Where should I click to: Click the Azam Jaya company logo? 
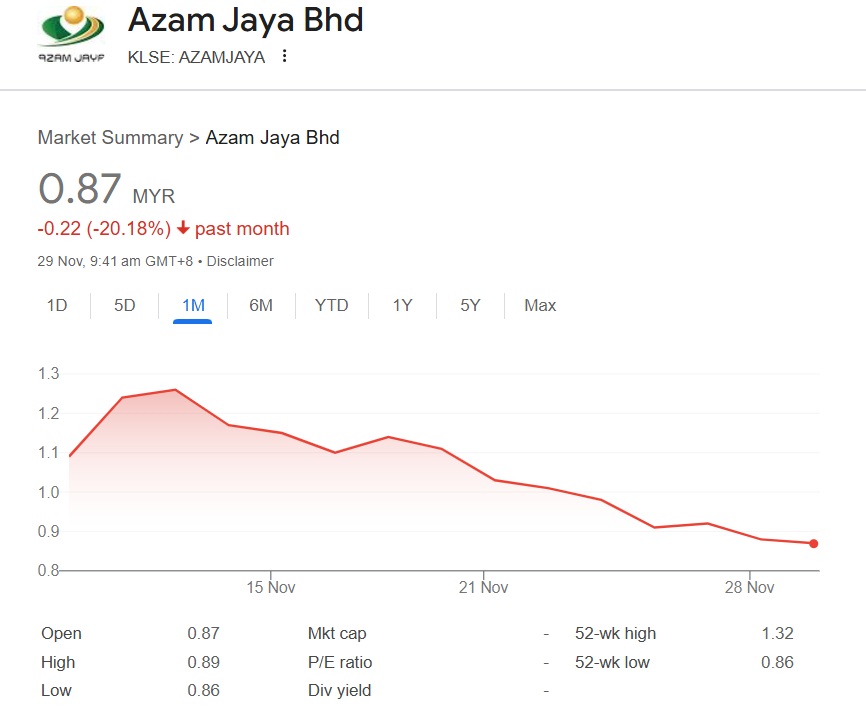[x=70, y=35]
